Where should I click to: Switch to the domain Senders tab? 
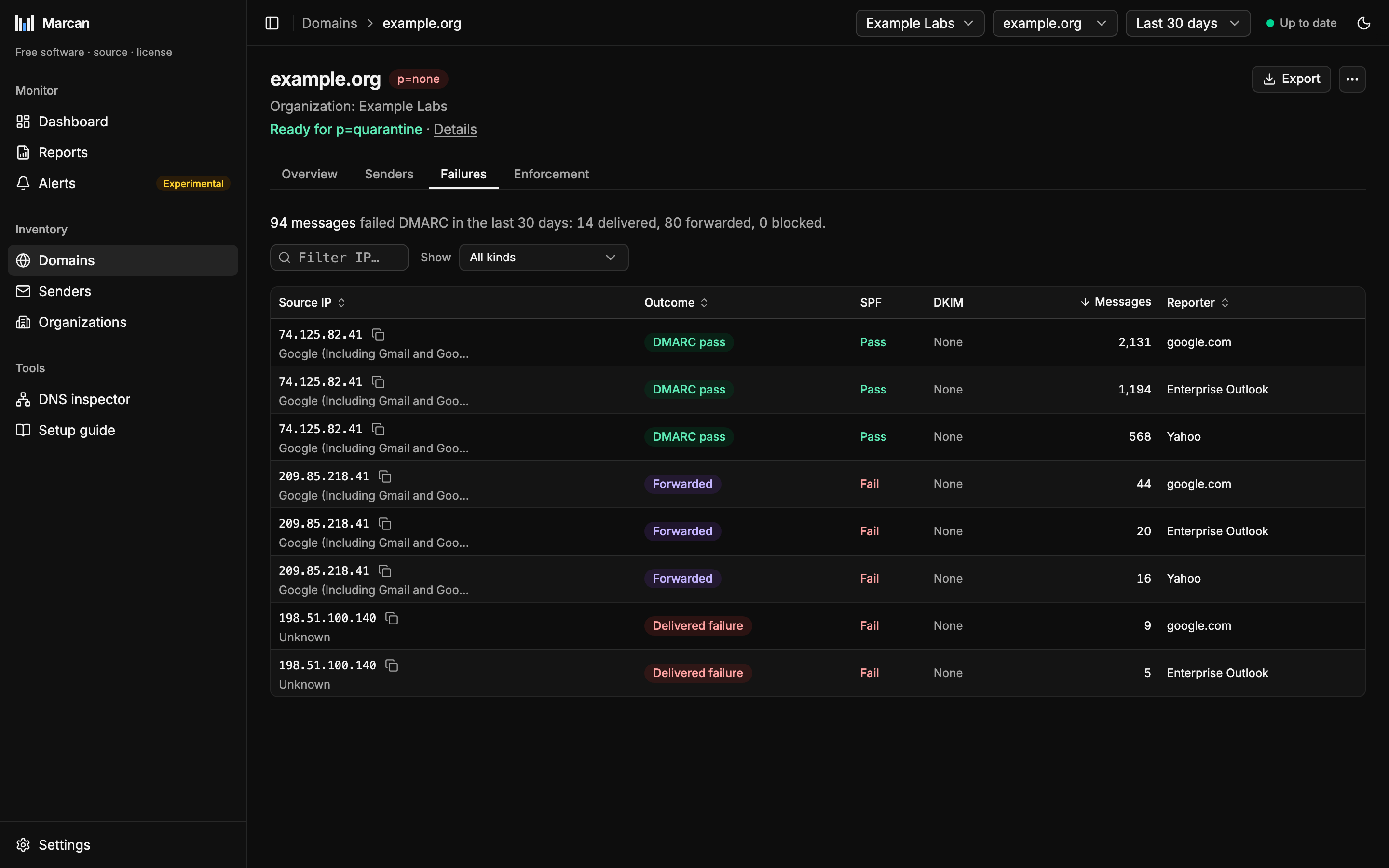pyautogui.click(x=389, y=174)
